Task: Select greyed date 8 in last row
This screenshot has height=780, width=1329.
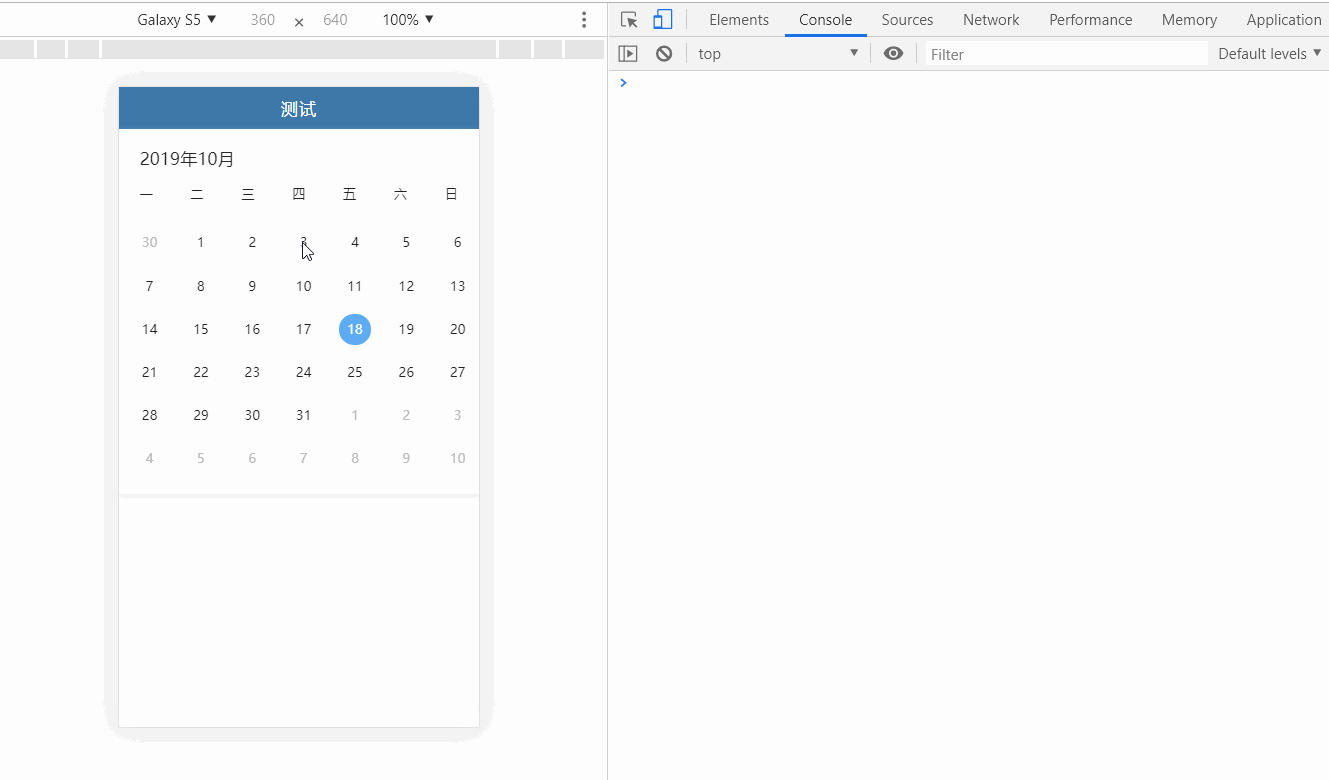Action: (x=355, y=458)
